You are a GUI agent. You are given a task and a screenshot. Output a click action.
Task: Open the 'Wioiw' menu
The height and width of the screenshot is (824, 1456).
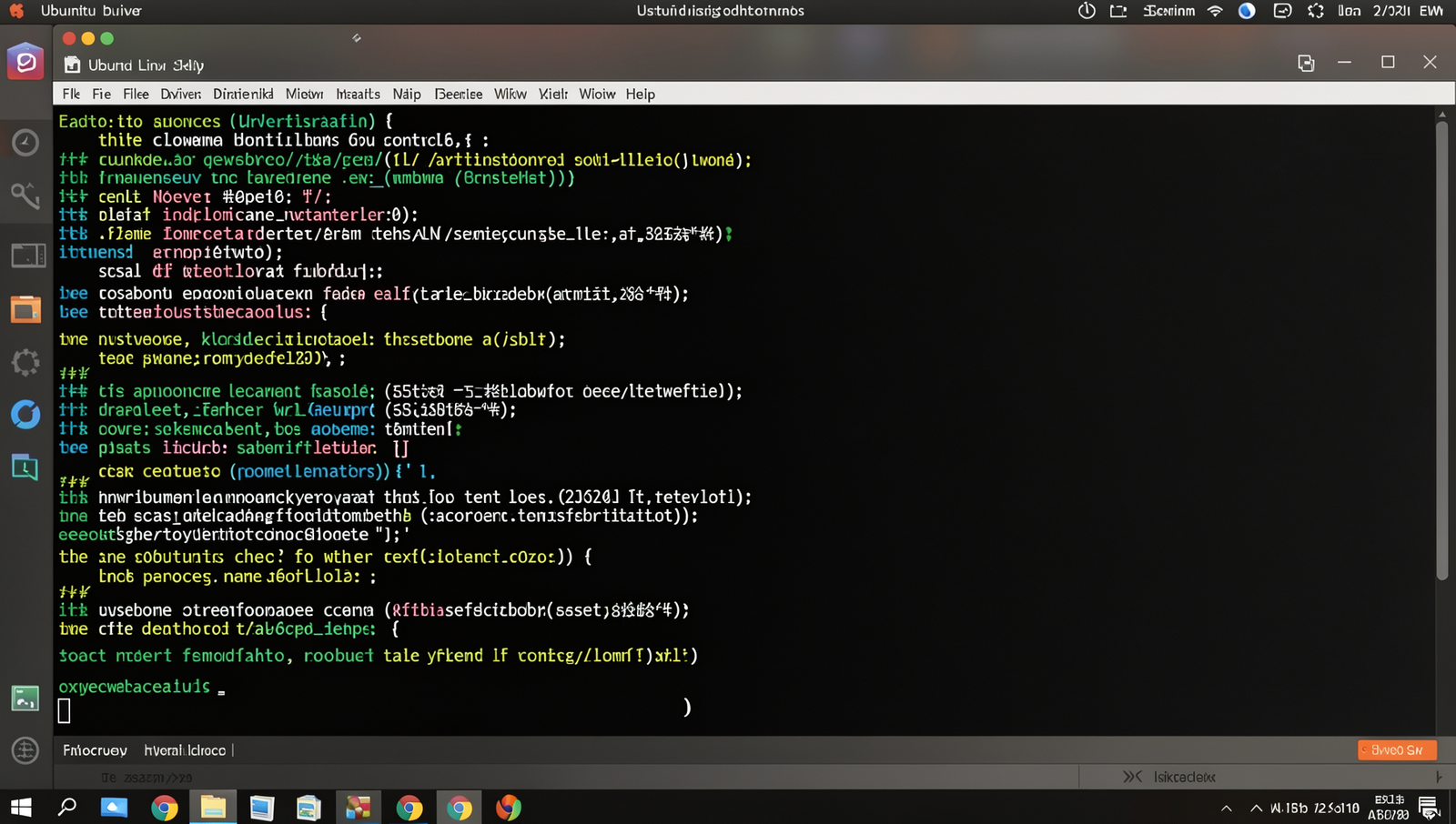pos(597,94)
